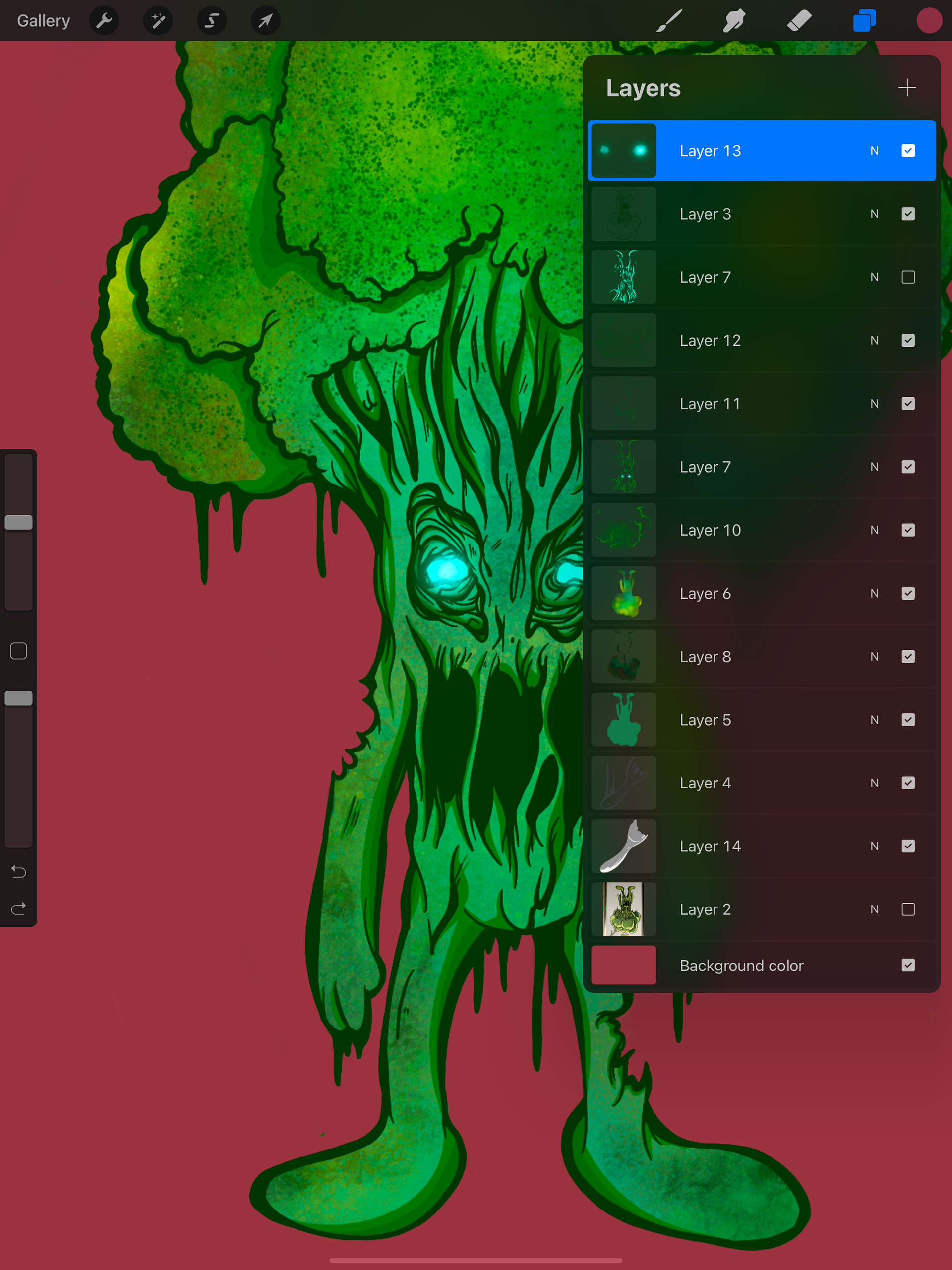Tap the Undo arrow
The width and height of the screenshot is (952, 1270).
(x=18, y=872)
